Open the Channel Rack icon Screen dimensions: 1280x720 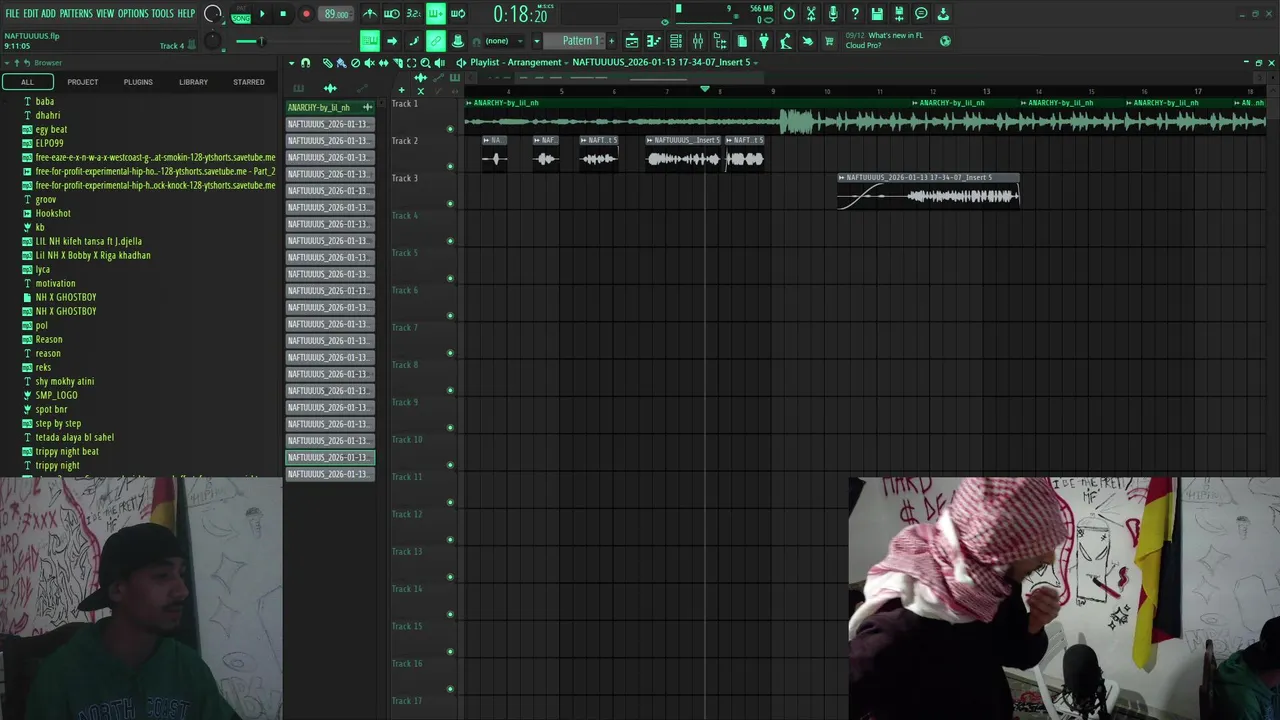(676, 41)
